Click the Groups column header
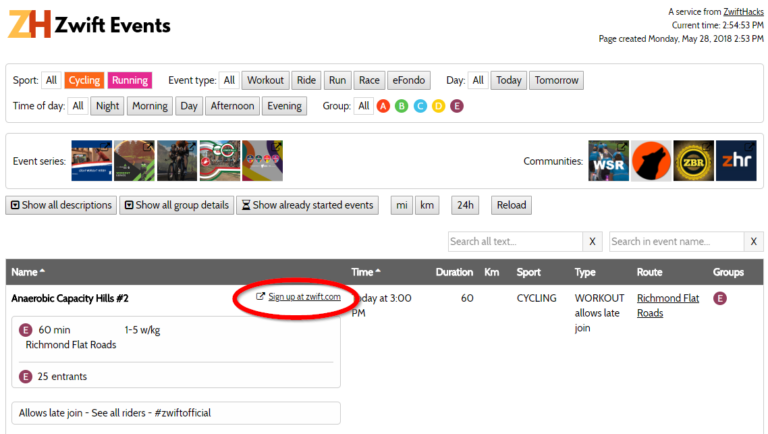 728,272
